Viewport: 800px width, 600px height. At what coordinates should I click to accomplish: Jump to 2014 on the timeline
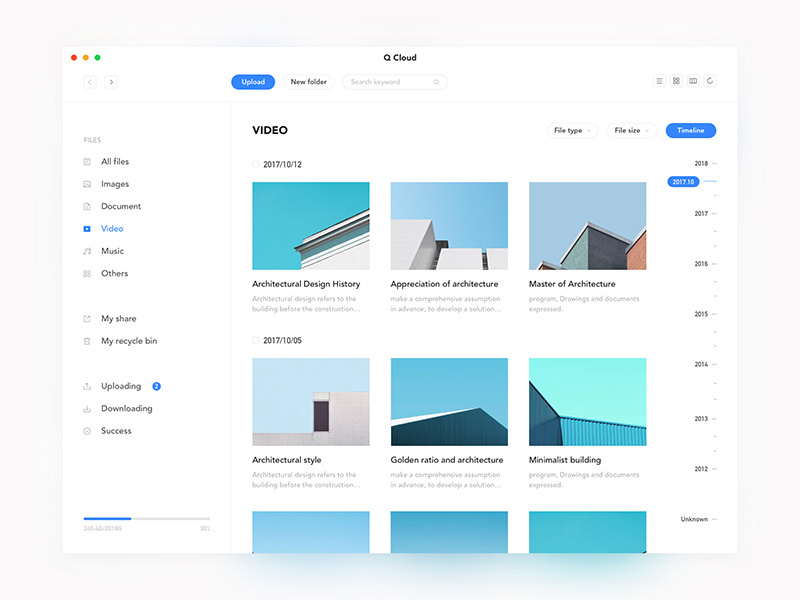[701, 364]
